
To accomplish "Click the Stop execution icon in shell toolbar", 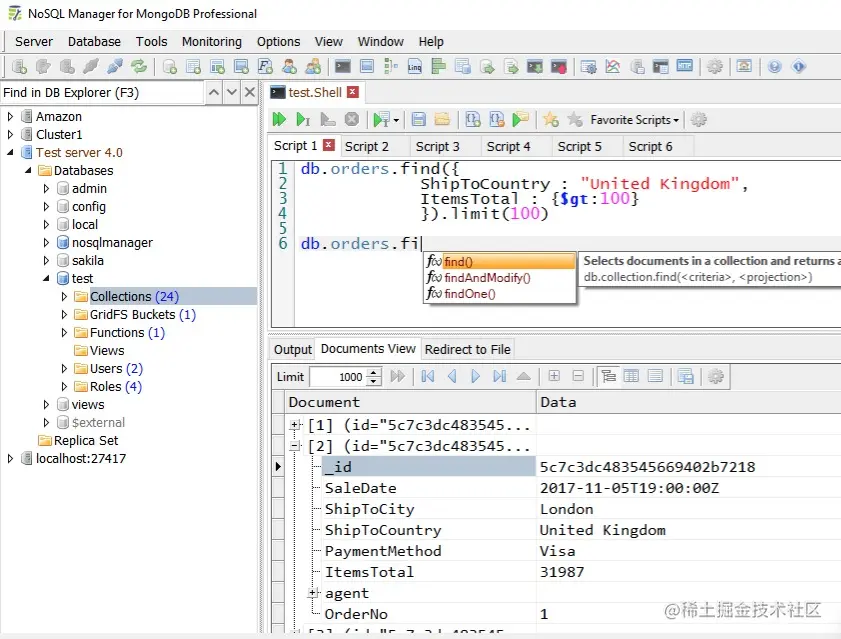I will pos(352,119).
